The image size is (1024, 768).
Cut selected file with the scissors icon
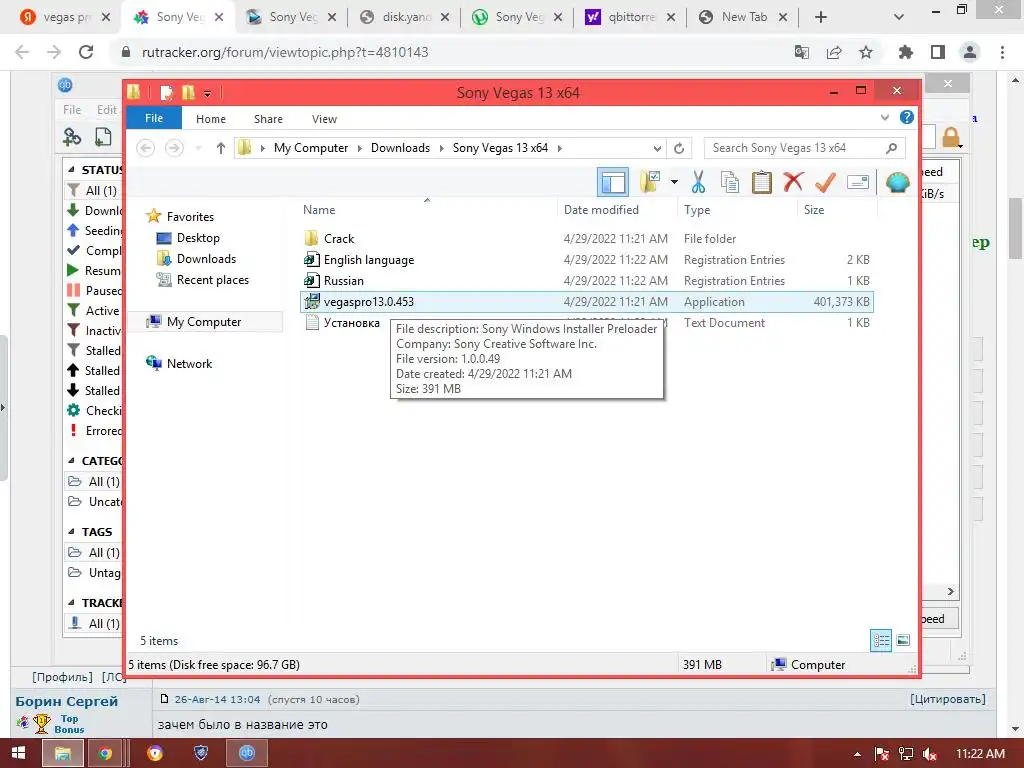coord(698,182)
